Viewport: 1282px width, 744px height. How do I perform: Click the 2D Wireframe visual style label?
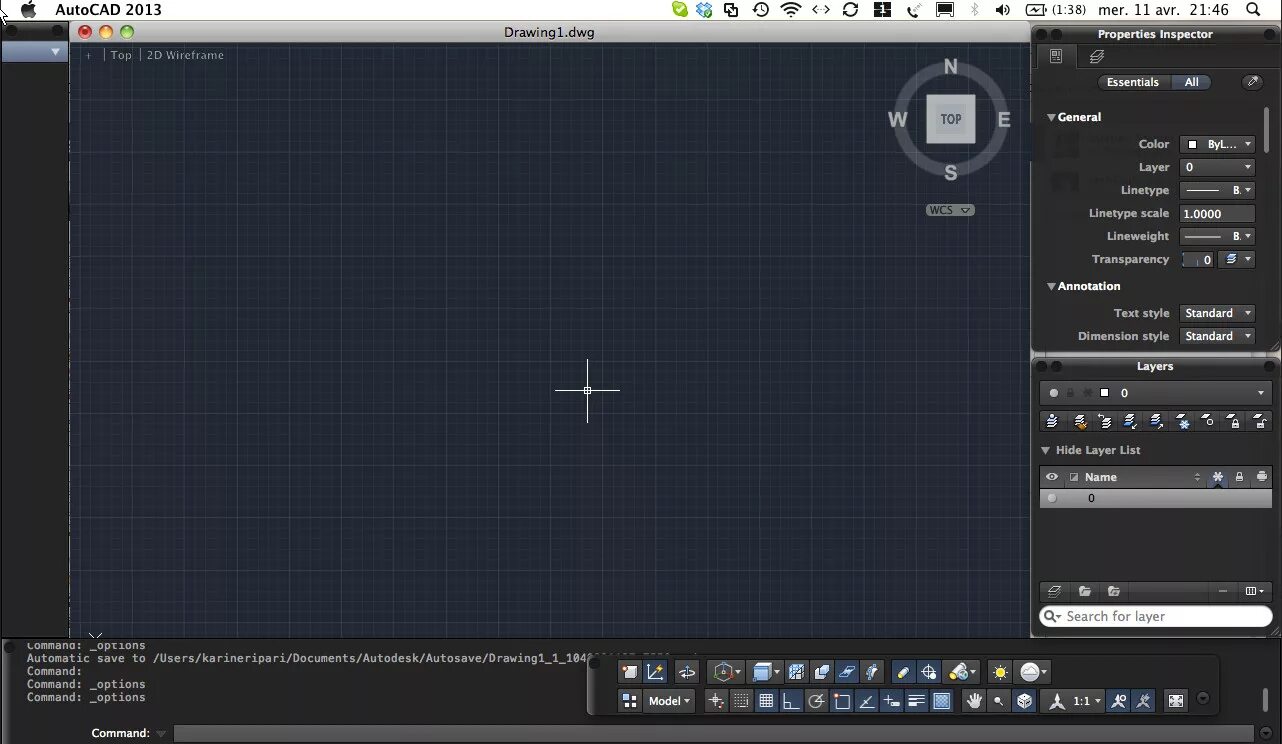185,55
